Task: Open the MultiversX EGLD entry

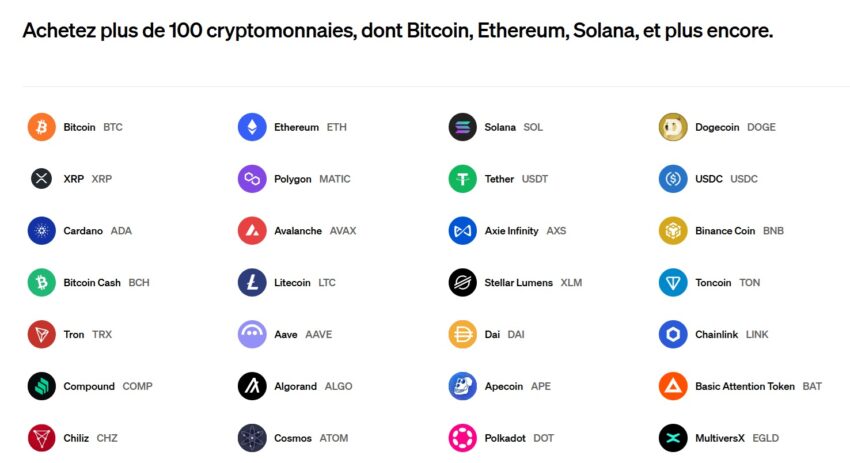Action: (x=736, y=438)
